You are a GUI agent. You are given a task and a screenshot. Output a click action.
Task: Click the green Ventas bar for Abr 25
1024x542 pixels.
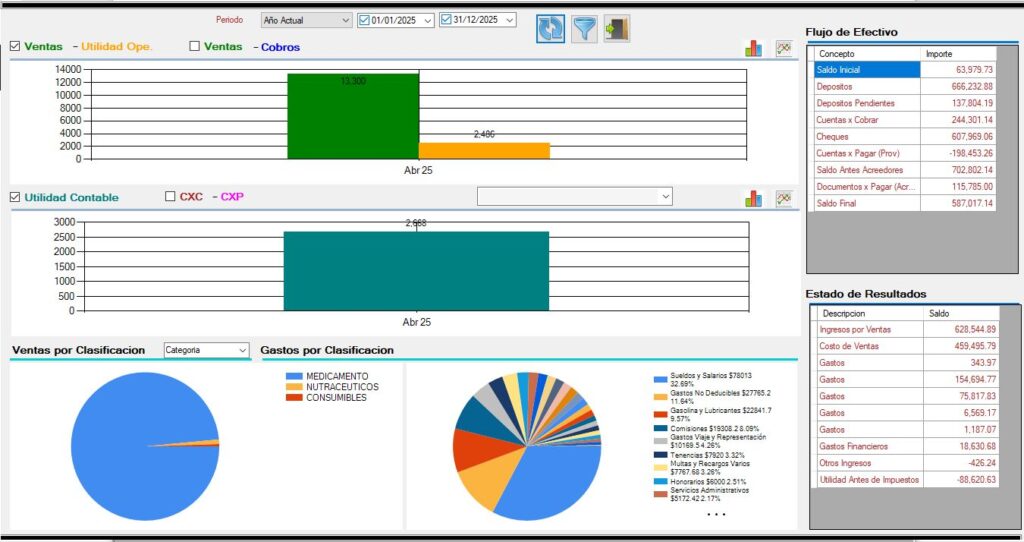tap(352, 115)
